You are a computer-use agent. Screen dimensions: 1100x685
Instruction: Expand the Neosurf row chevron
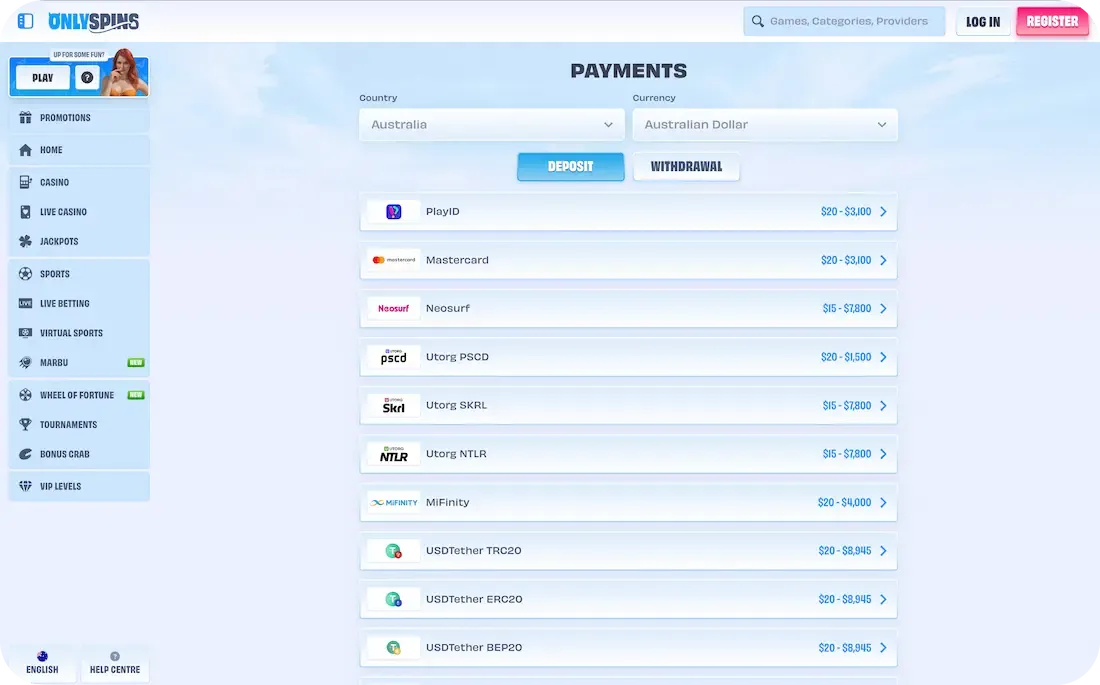tap(883, 308)
